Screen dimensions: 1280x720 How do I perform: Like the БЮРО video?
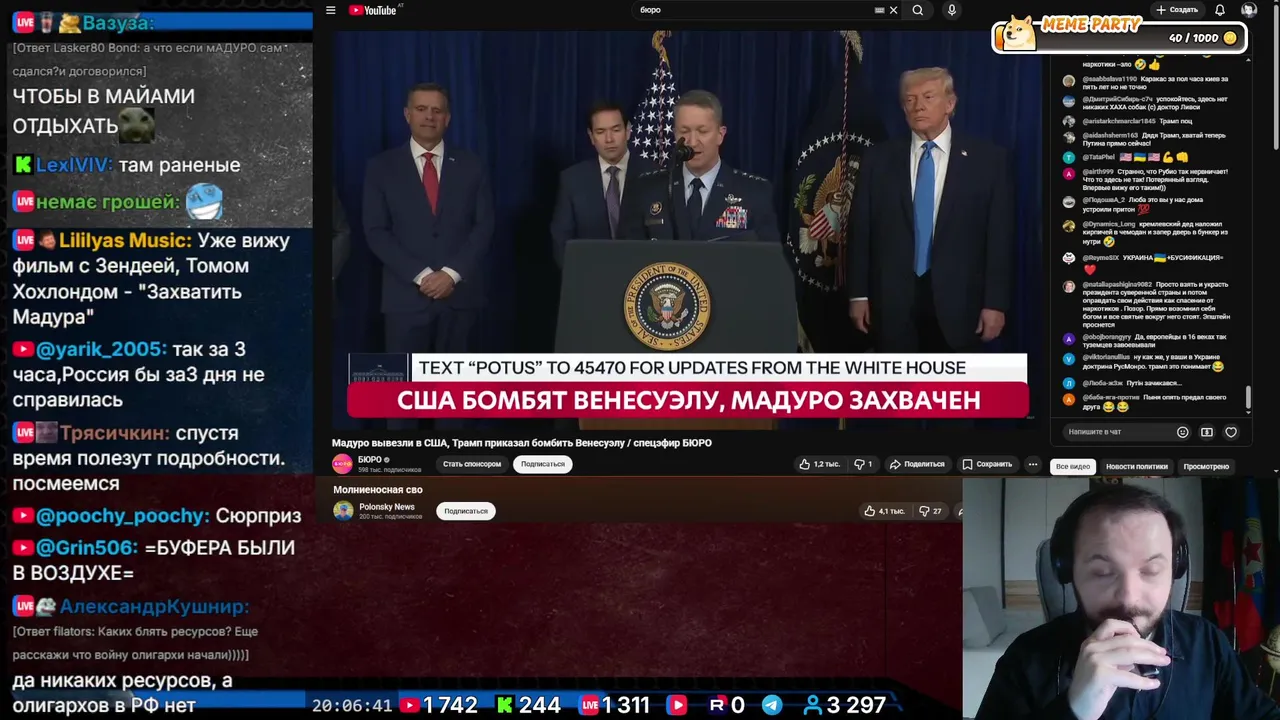click(819, 464)
